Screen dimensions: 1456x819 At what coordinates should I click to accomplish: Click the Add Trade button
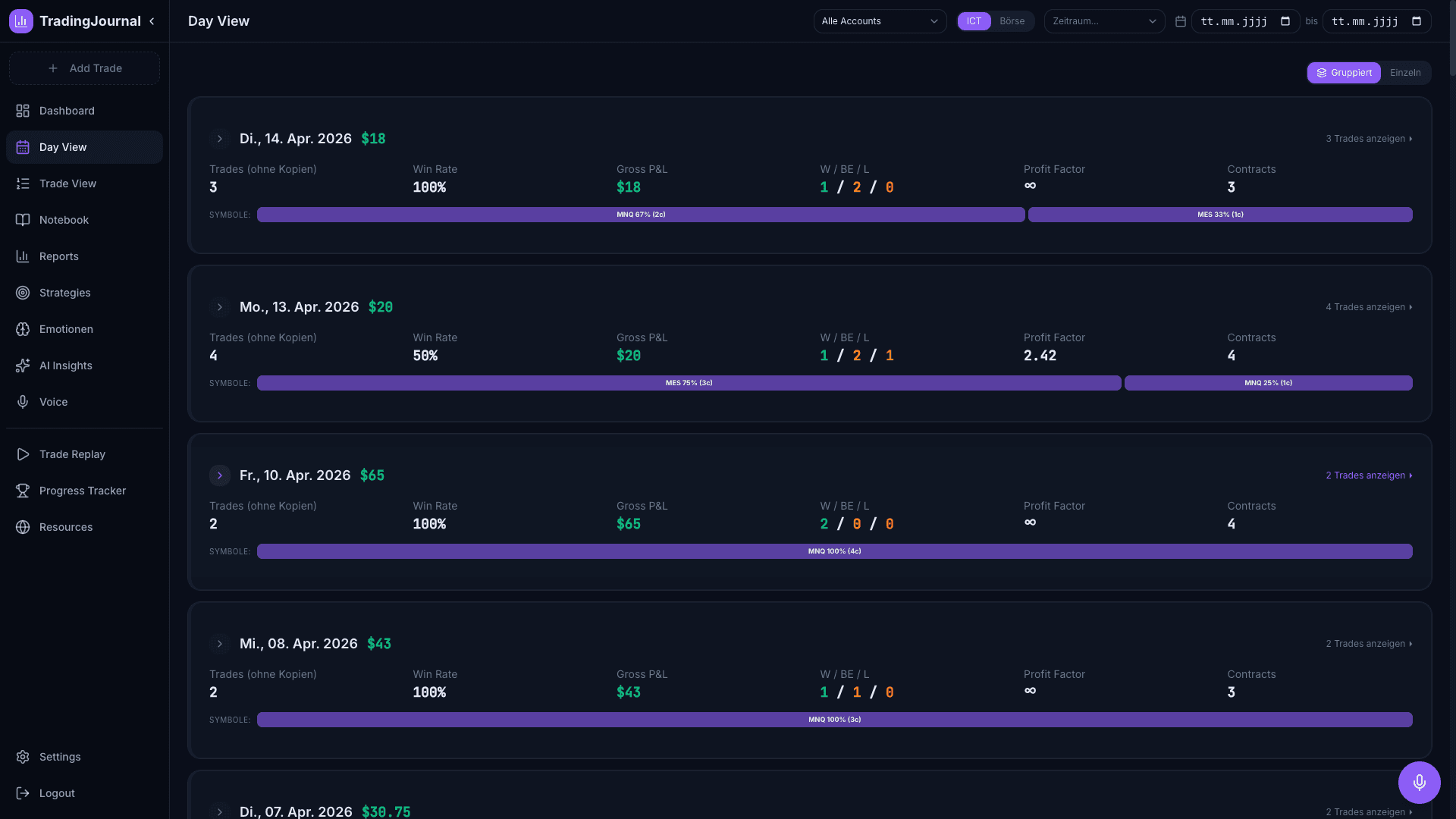point(84,68)
